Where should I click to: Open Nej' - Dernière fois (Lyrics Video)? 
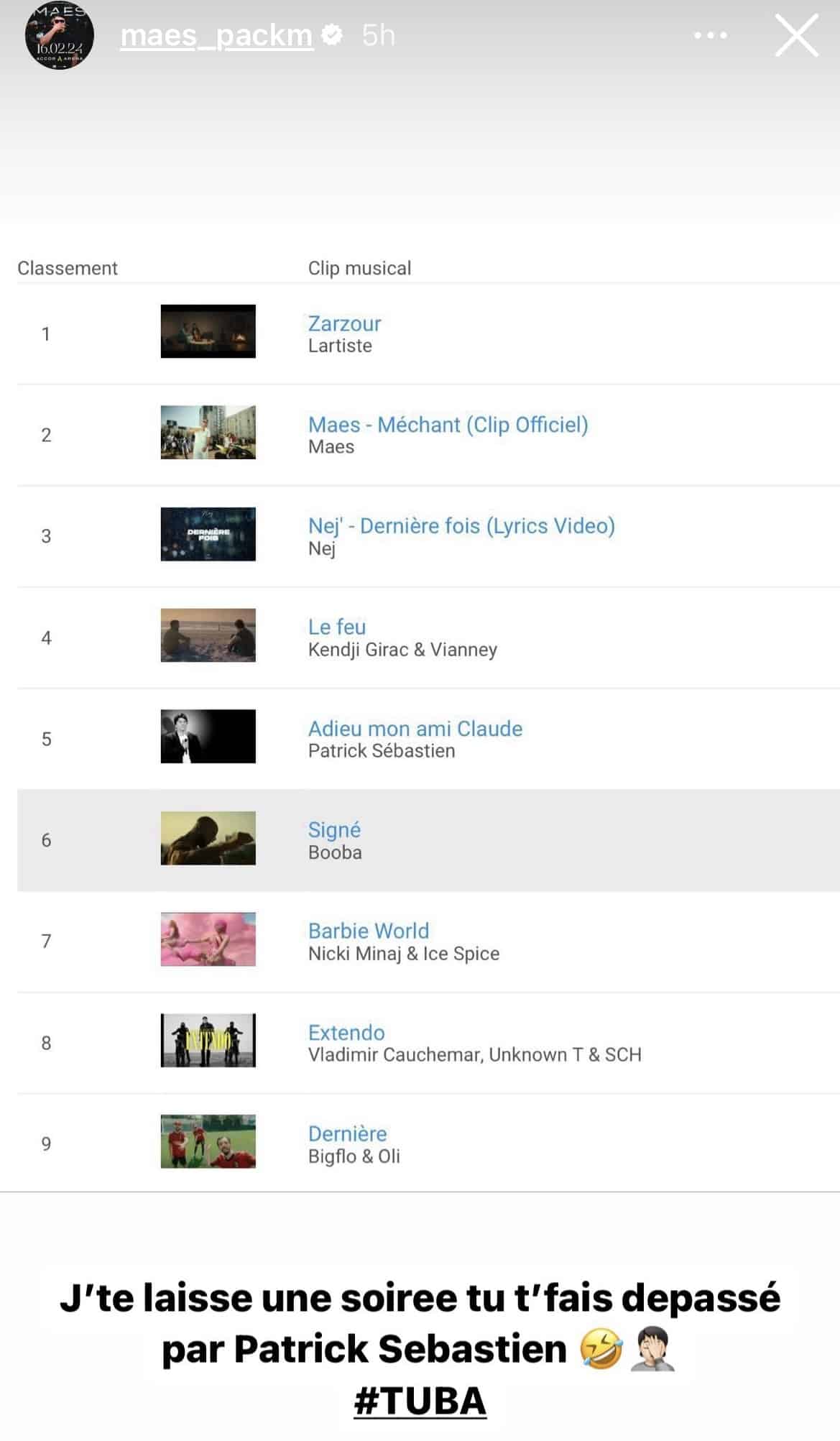click(461, 526)
